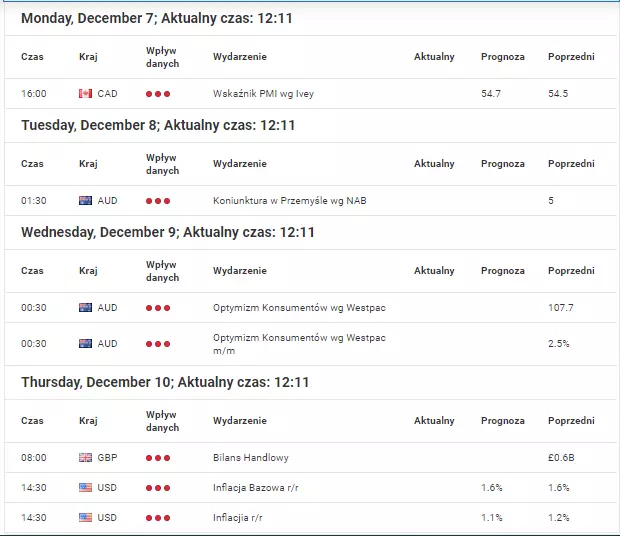Viewport: 620px width, 536px height.
Task: Click impact dots on Westpac m/m row
Action: click(158, 344)
